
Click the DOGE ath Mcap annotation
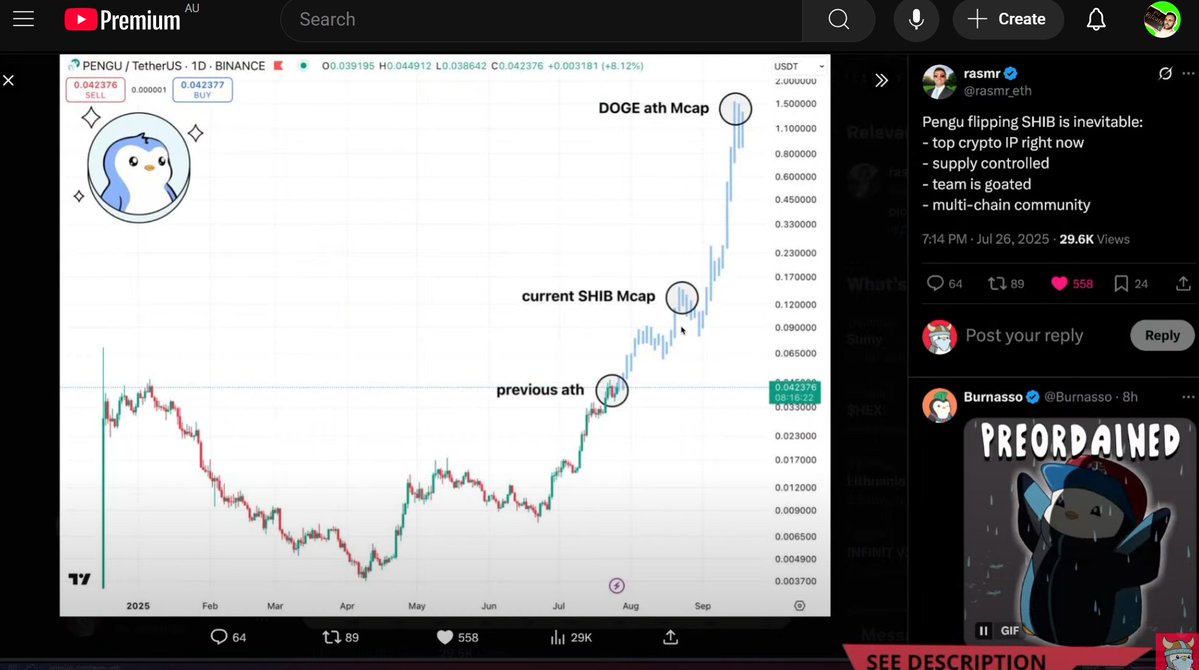[x=654, y=109]
